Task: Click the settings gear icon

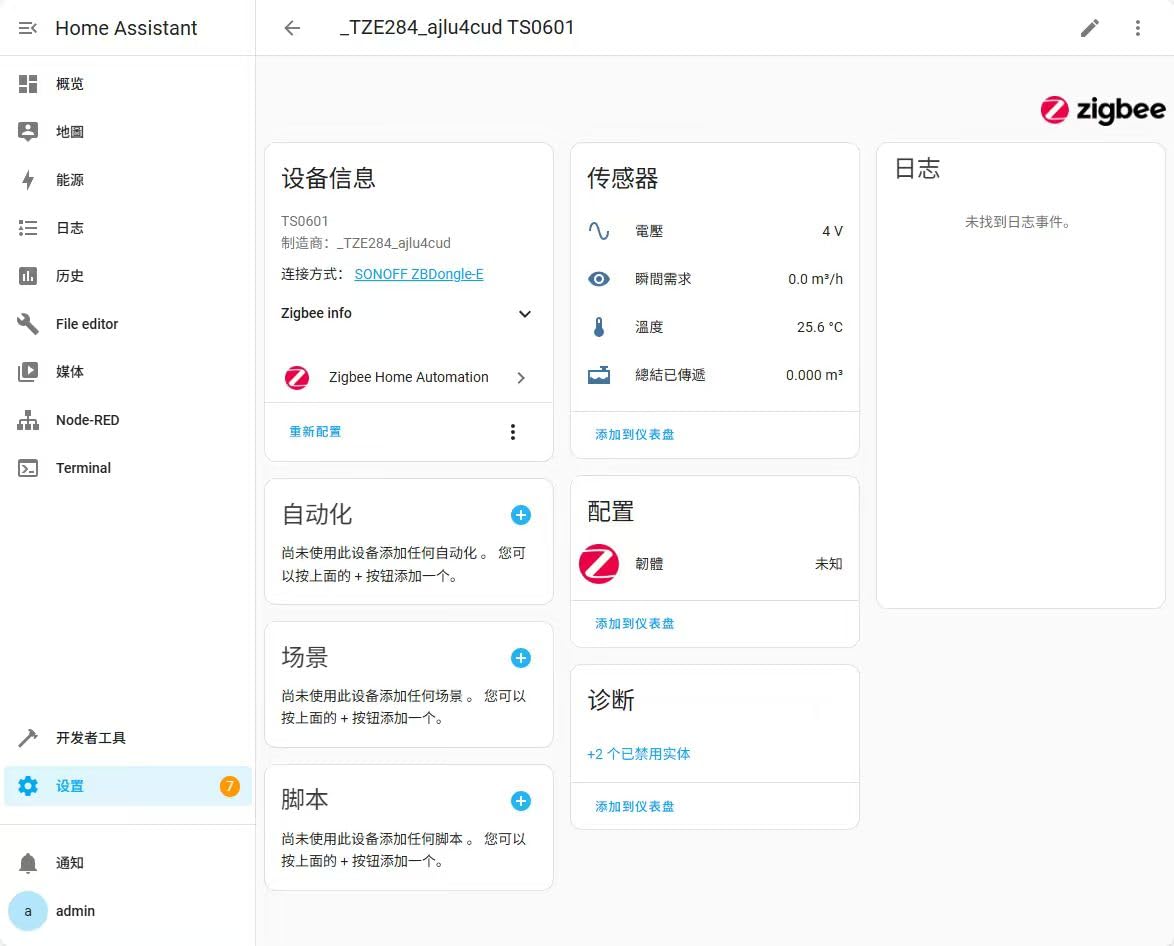Action: [28, 786]
